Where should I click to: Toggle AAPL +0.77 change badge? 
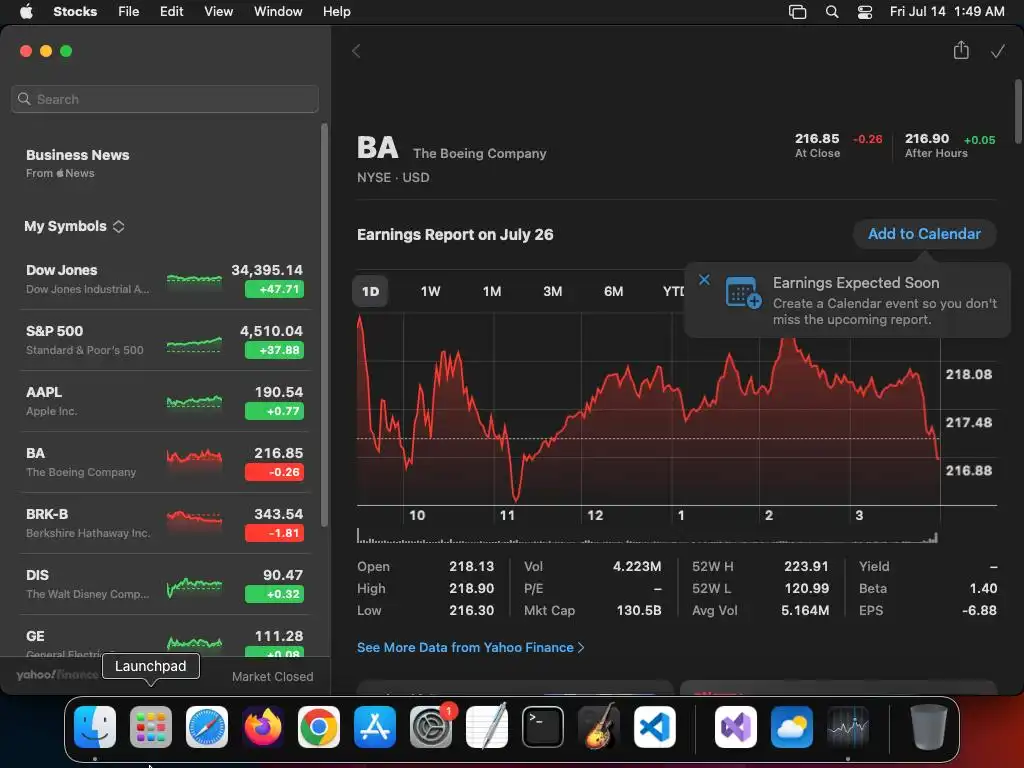[274, 411]
